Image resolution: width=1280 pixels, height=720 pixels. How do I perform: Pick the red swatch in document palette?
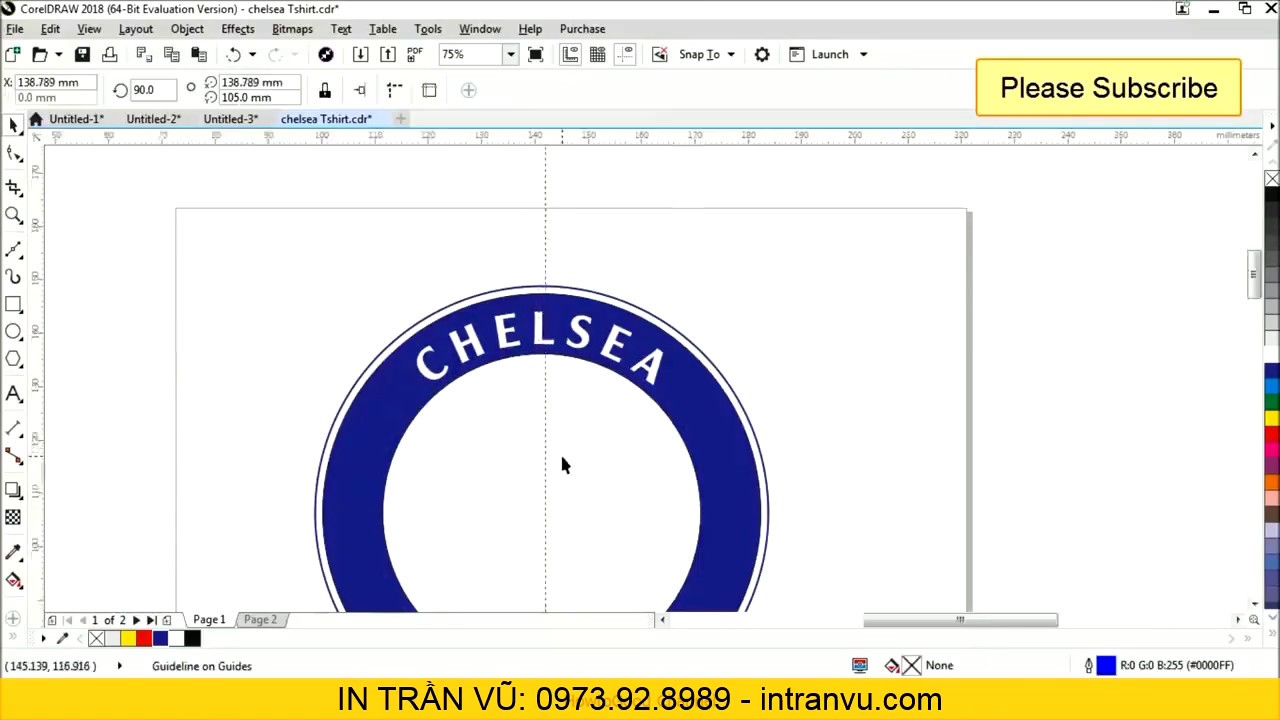[x=144, y=638]
